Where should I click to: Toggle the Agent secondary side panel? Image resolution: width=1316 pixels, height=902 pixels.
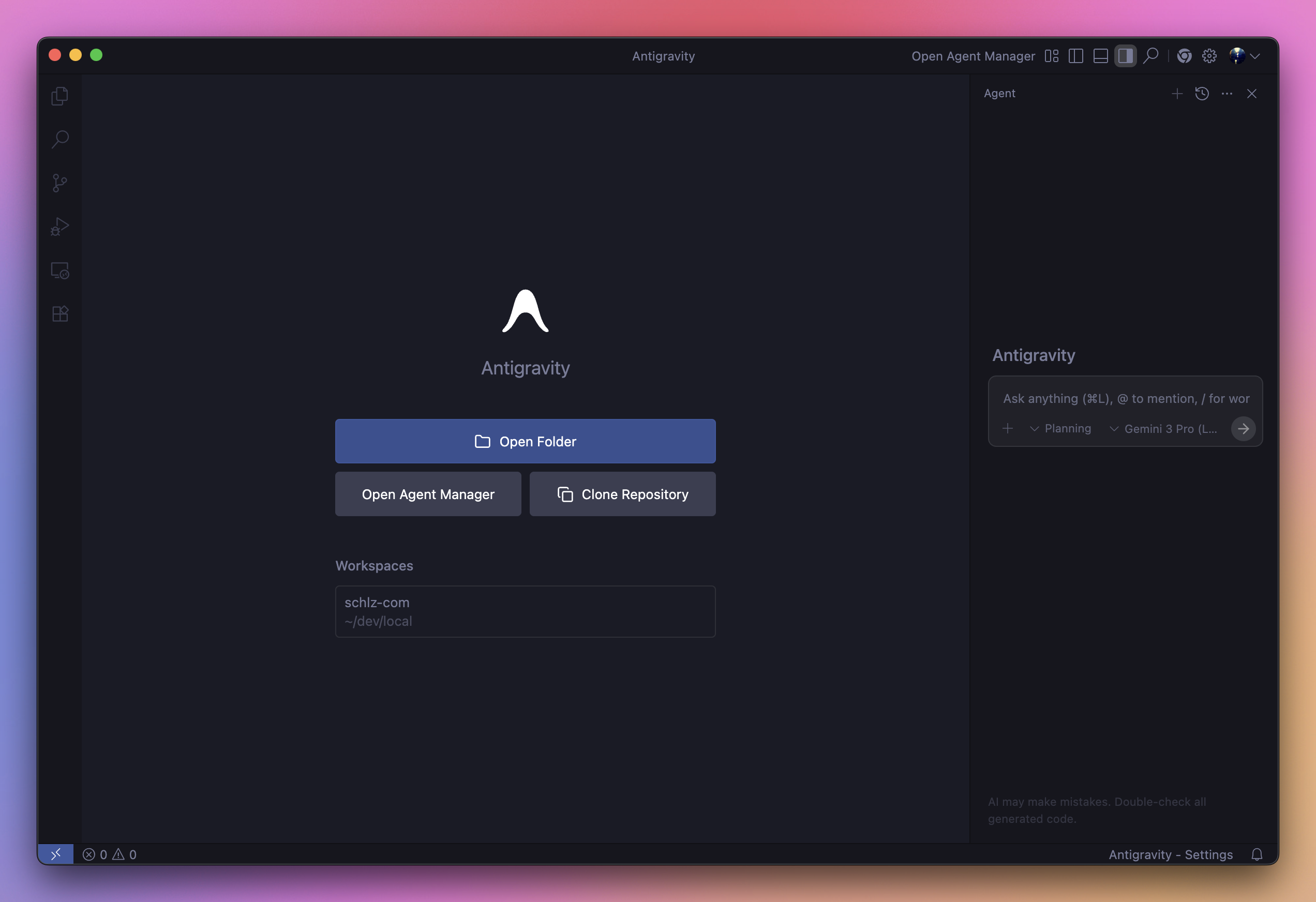1126,56
